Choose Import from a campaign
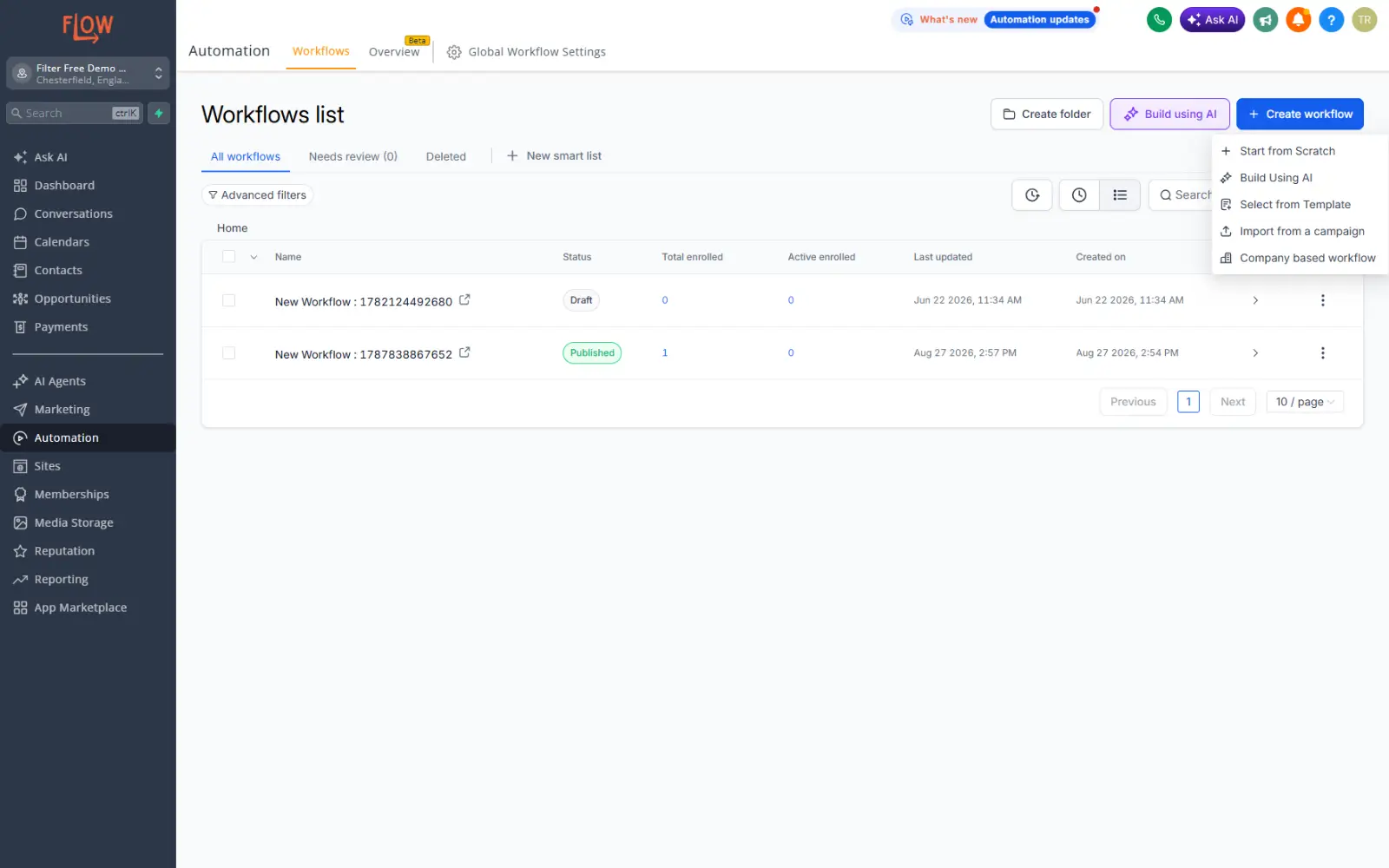This screenshot has width=1389, height=868. click(1300, 232)
